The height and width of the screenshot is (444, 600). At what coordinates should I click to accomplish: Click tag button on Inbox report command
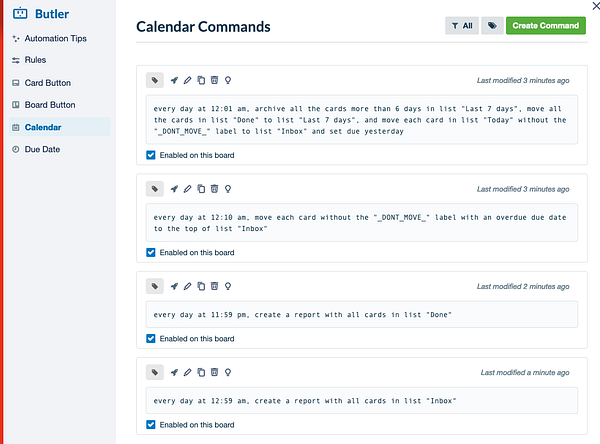click(x=155, y=372)
